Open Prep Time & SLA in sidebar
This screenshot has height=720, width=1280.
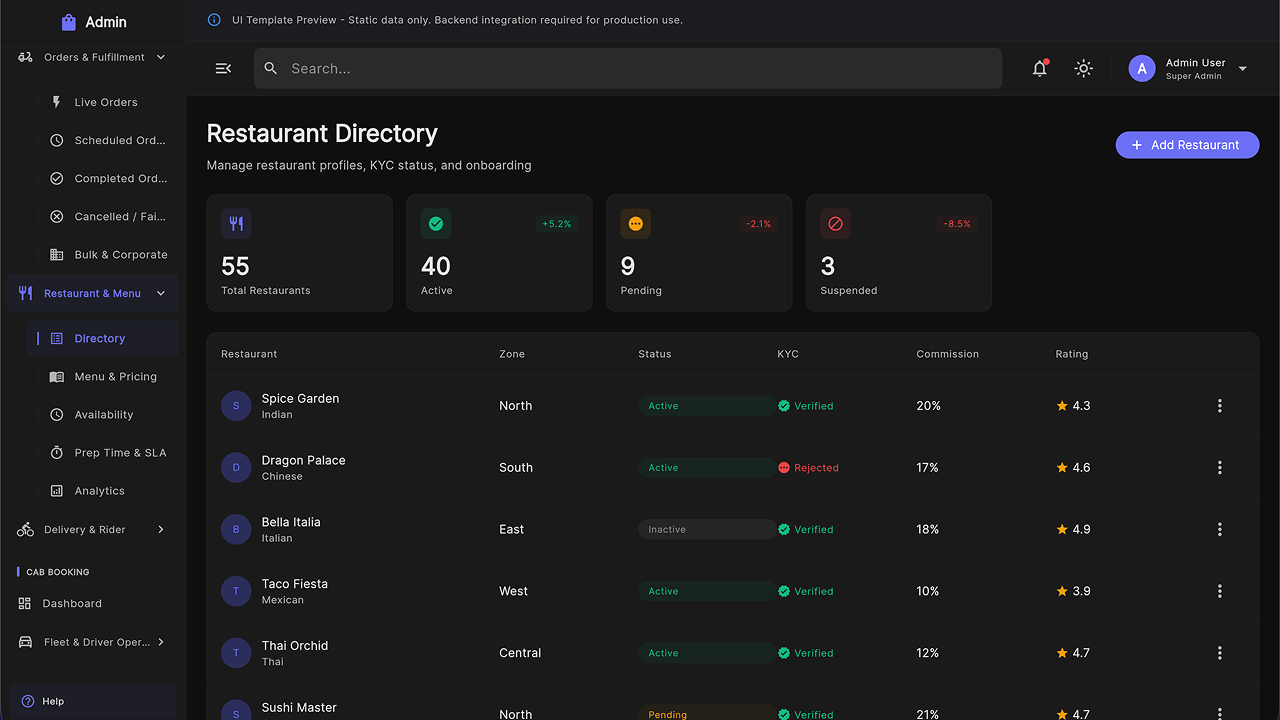point(103,452)
